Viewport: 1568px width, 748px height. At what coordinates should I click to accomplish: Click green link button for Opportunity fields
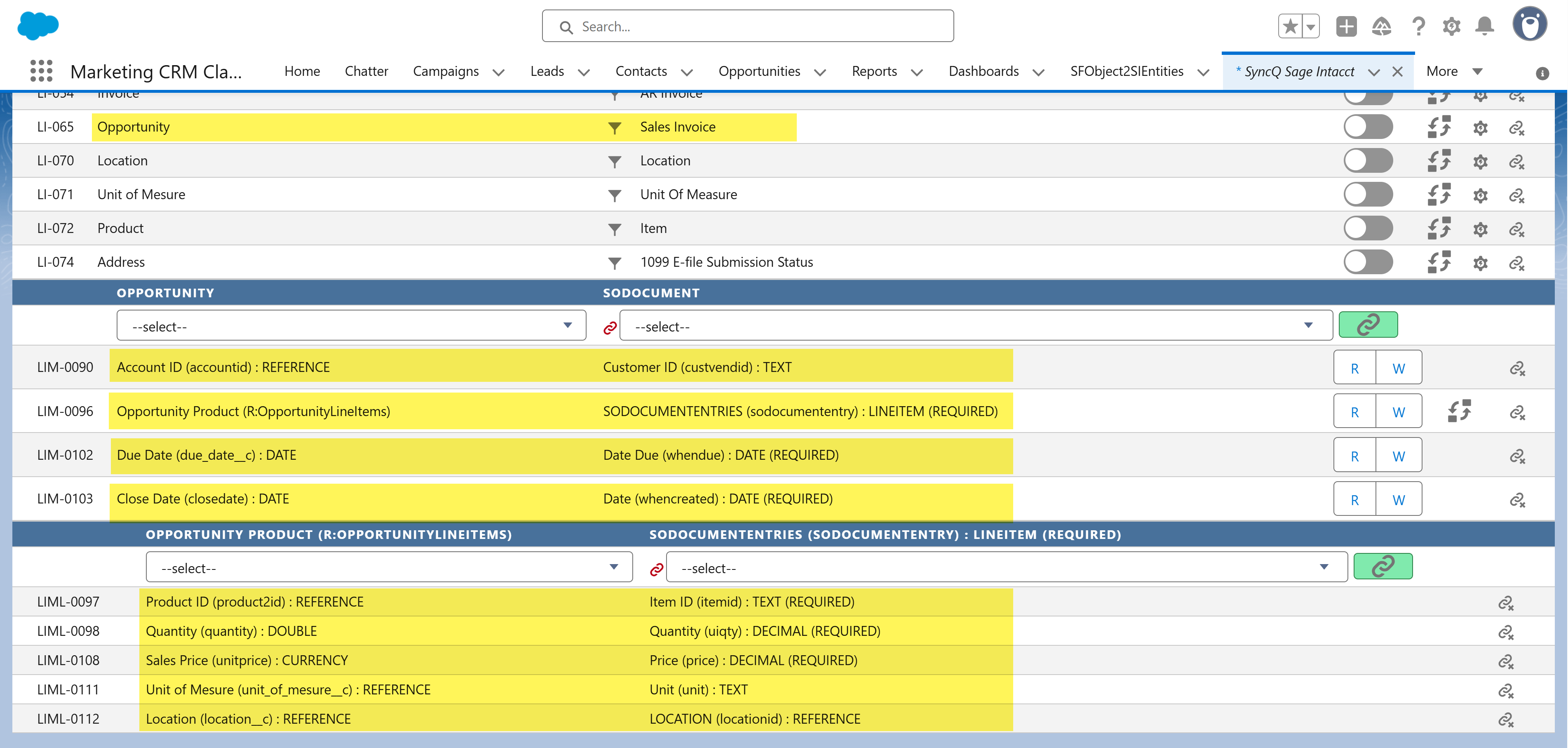click(x=1368, y=324)
